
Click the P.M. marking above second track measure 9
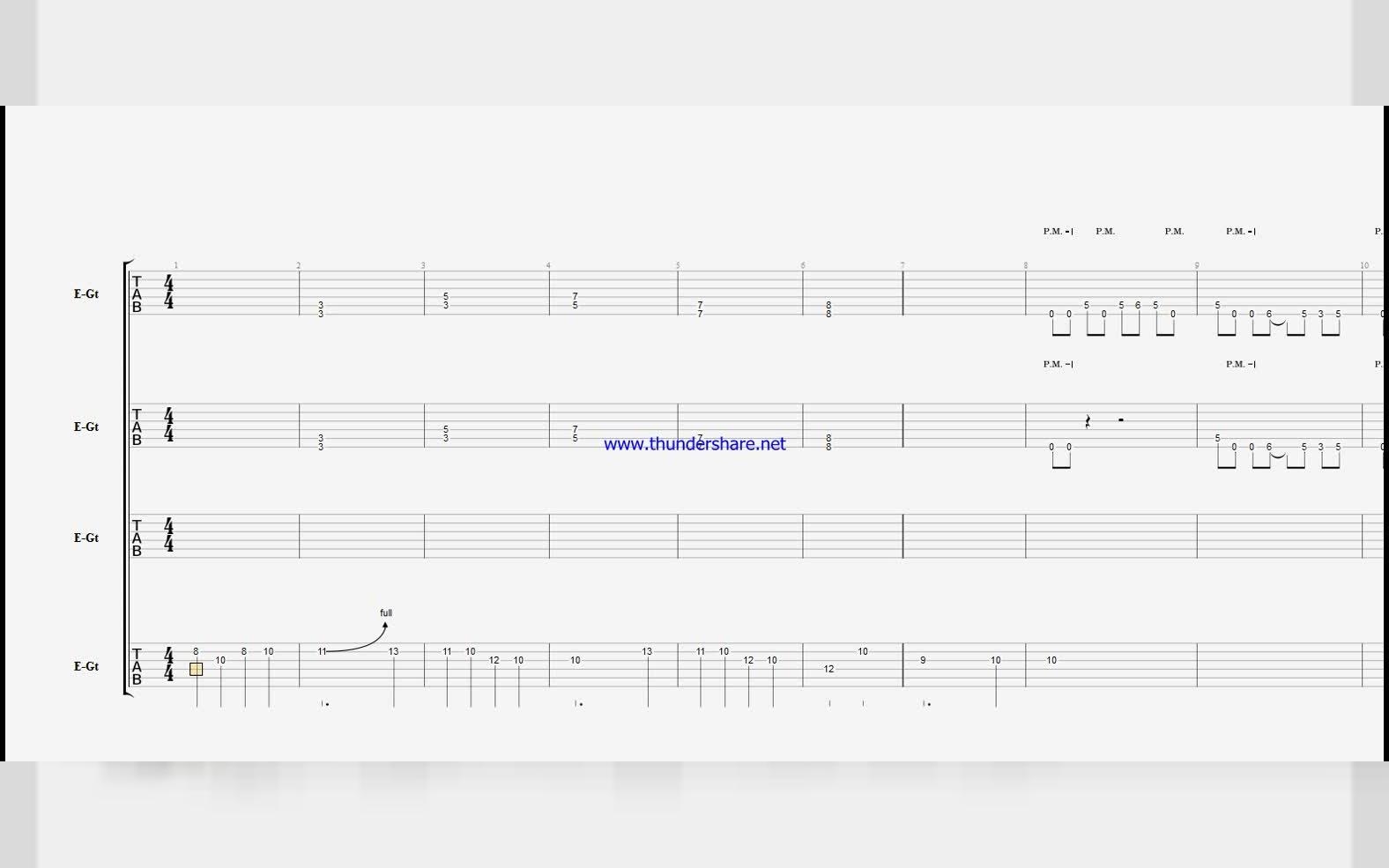[1241, 364]
